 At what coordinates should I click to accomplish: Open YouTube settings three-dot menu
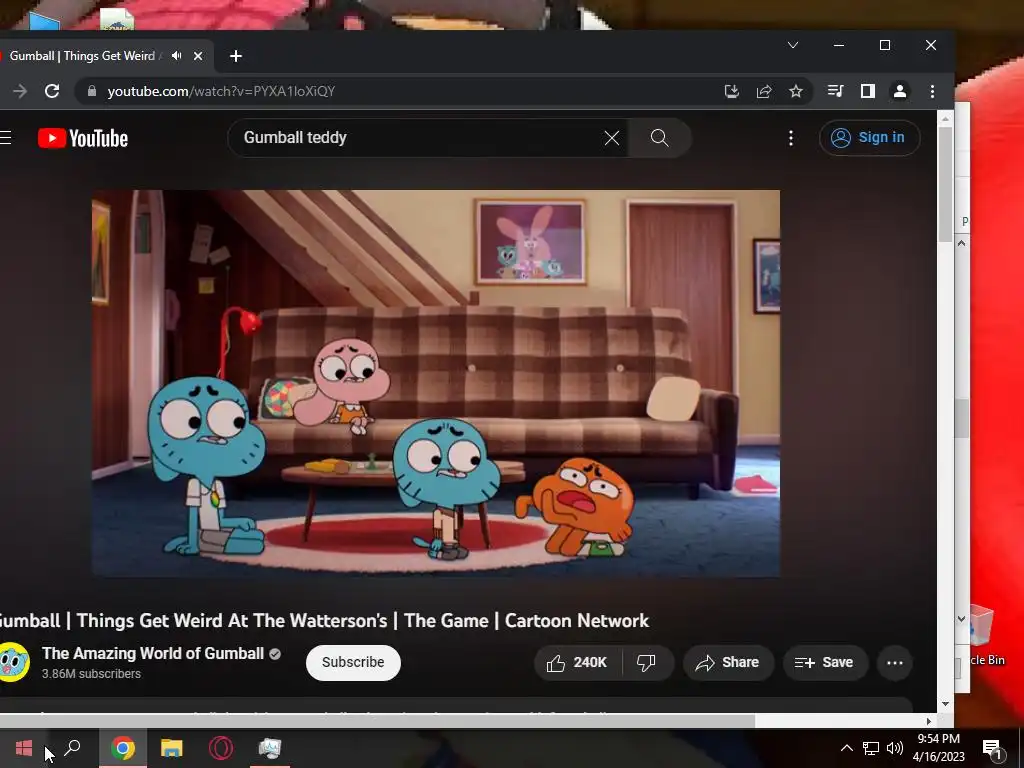tap(791, 138)
